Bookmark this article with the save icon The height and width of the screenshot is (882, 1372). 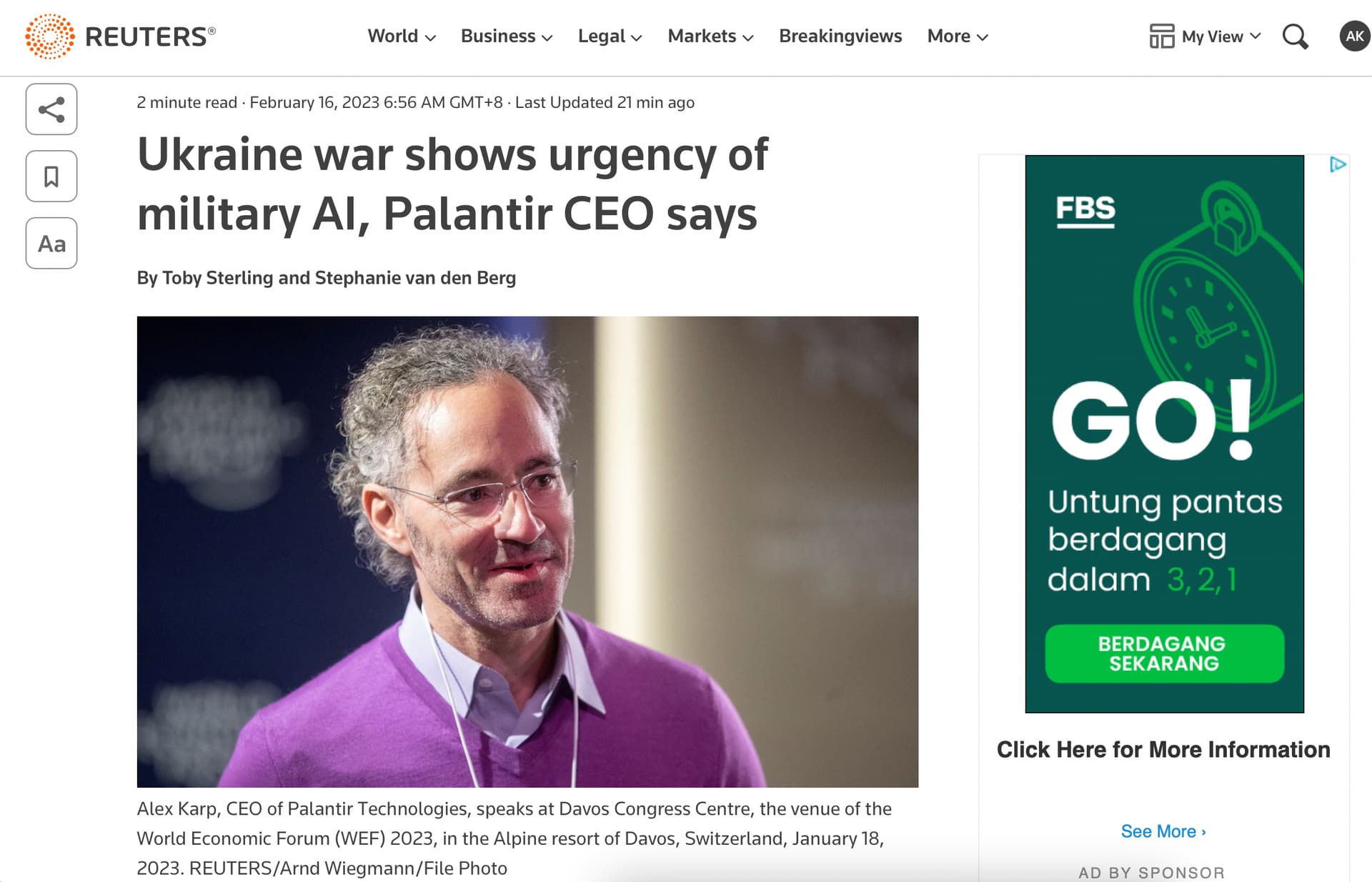click(51, 177)
